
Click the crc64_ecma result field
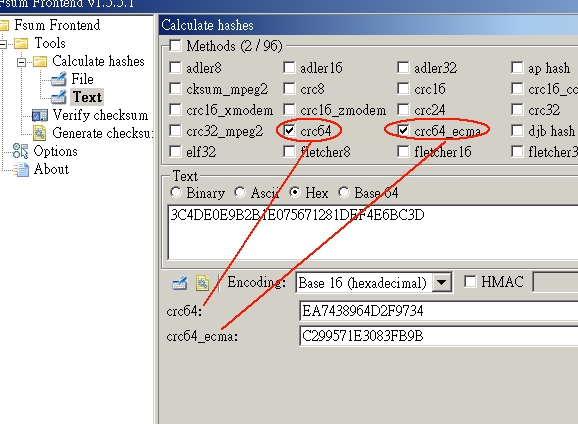pos(439,336)
